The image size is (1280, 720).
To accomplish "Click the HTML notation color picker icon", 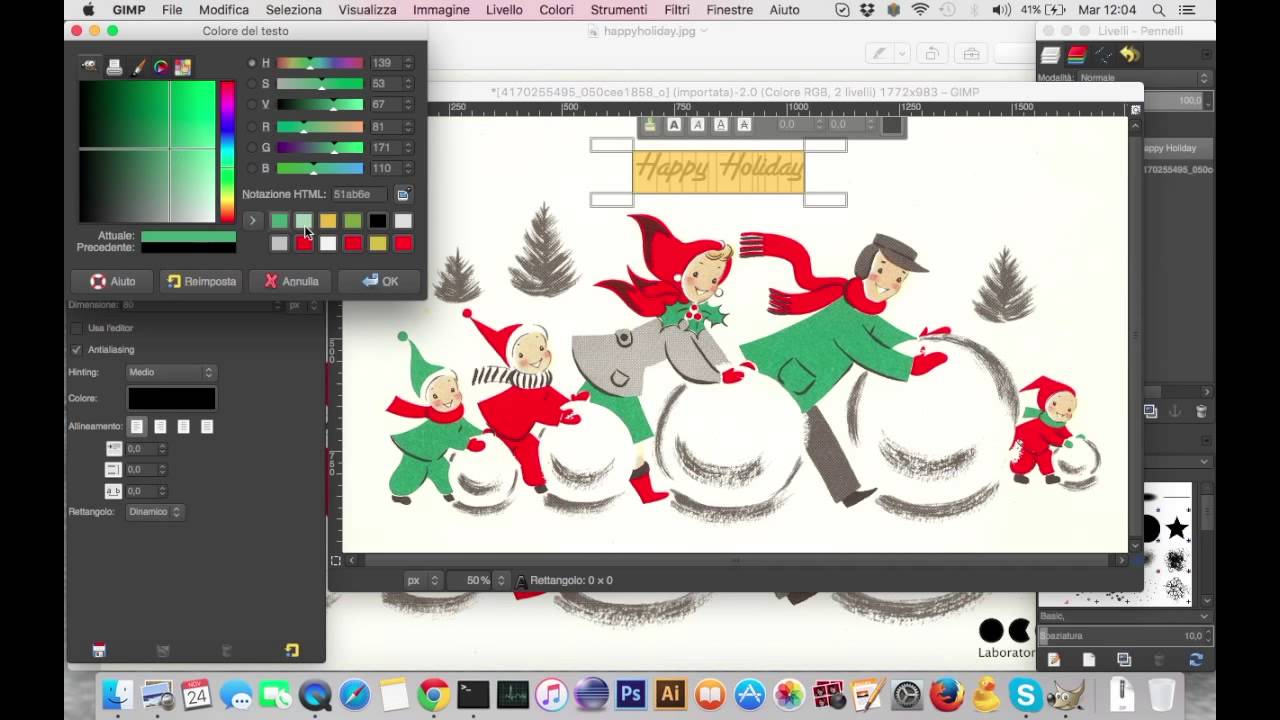I will coord(403,194).
